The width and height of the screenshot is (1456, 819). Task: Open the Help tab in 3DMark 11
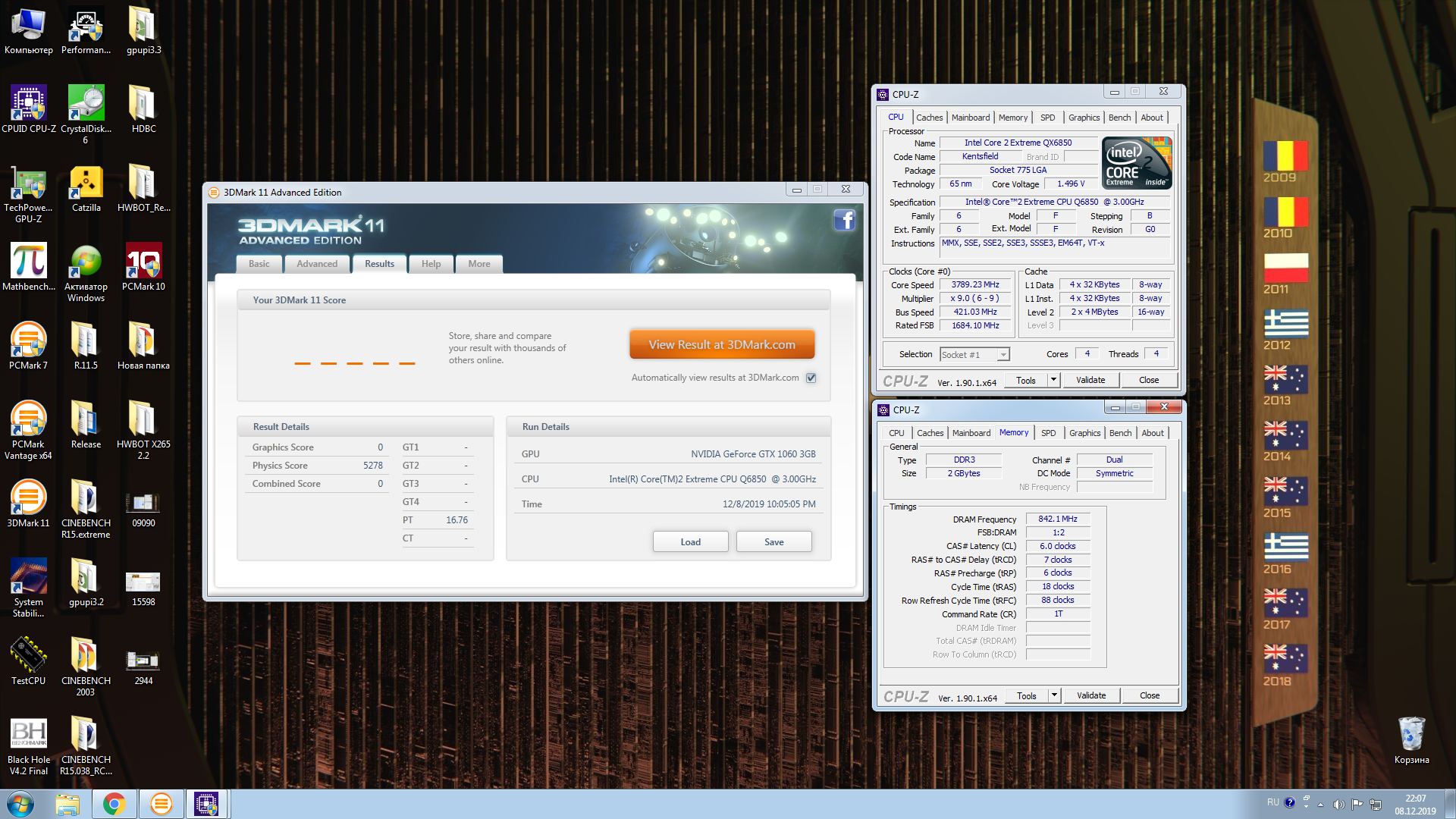click(431, 264)
